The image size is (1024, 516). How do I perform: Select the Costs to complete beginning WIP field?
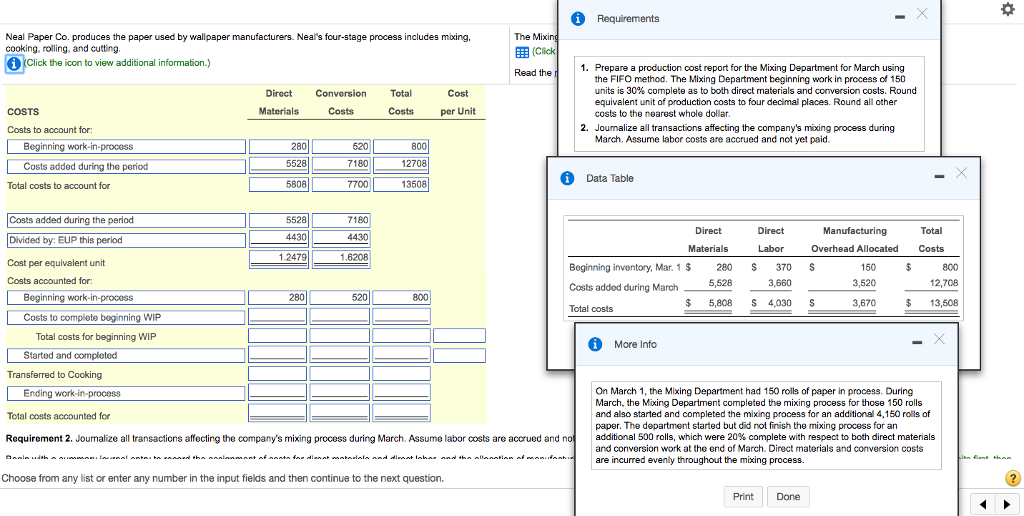pyautogui.click(x=127, y=317)
